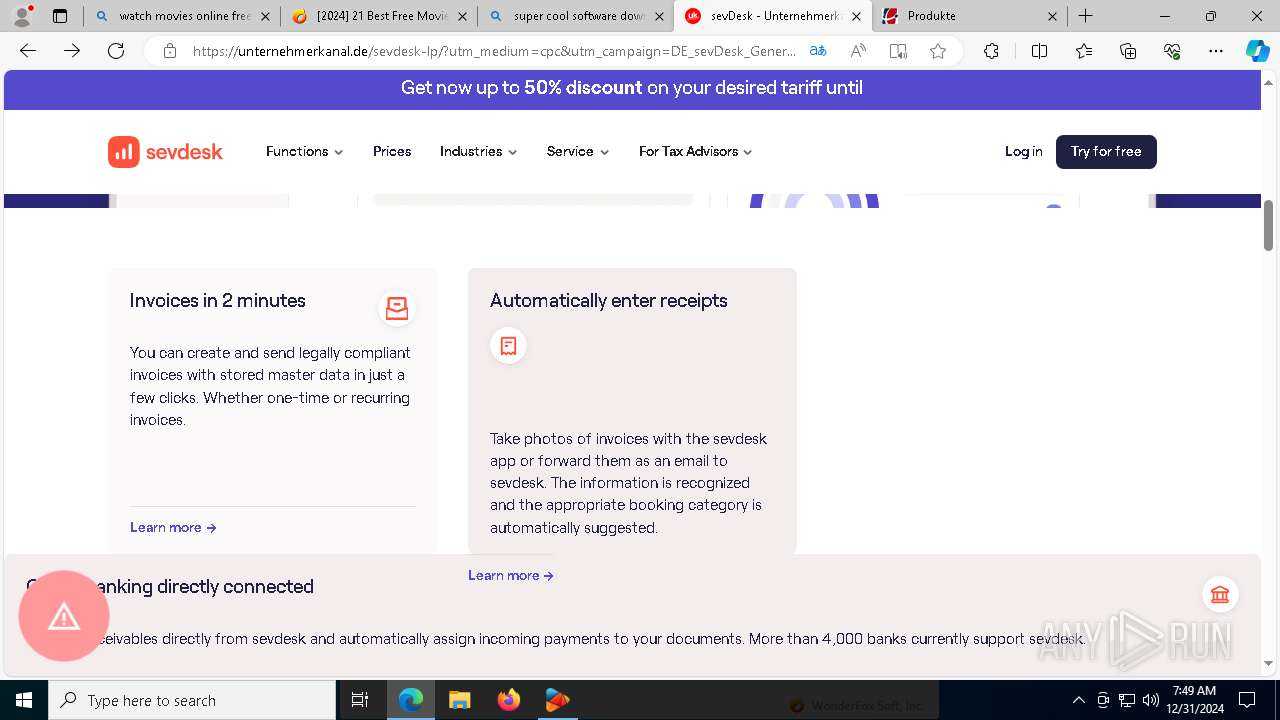This screenshot has height=720, width=1280.
Task: Open the browser Extensions icon
Action: pos(991,51)
